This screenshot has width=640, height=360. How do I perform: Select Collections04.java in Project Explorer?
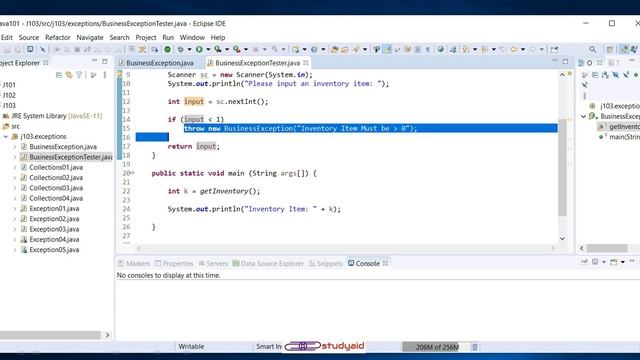[56, 198]
